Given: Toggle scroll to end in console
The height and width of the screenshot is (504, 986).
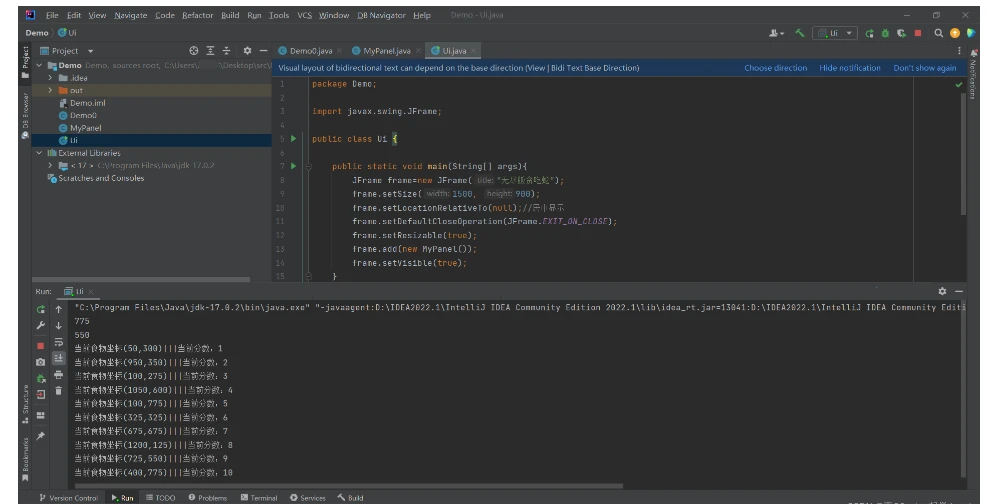Looking at the screenshot, I should tap(59, 358).
